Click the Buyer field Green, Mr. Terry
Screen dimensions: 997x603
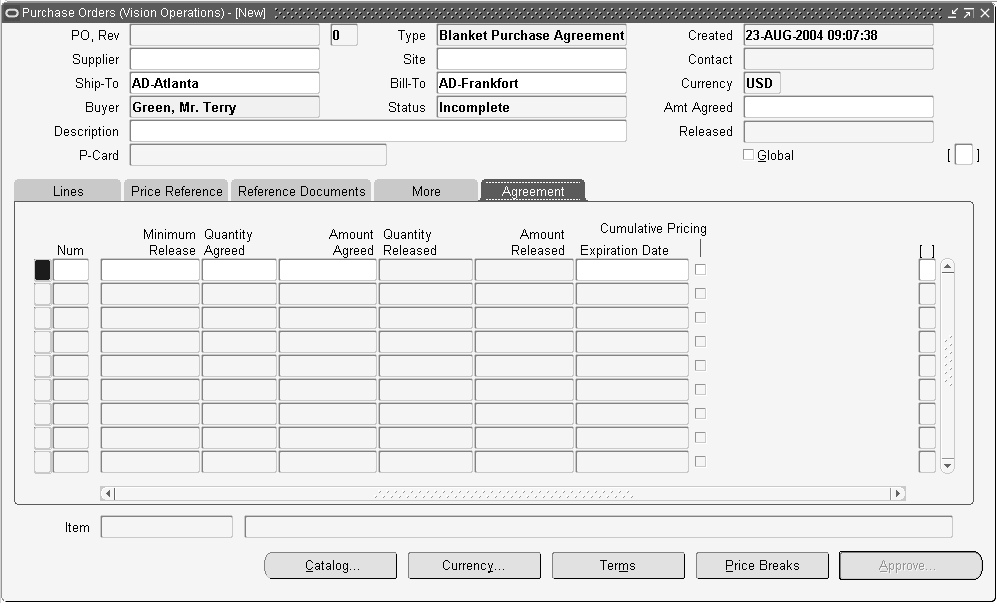point(224,107)
